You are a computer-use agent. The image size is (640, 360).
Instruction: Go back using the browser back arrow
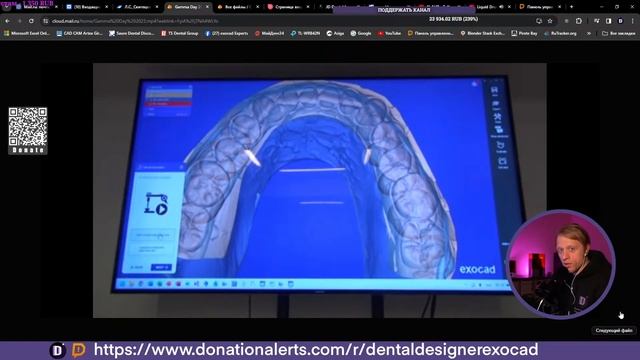pos(8,21)
